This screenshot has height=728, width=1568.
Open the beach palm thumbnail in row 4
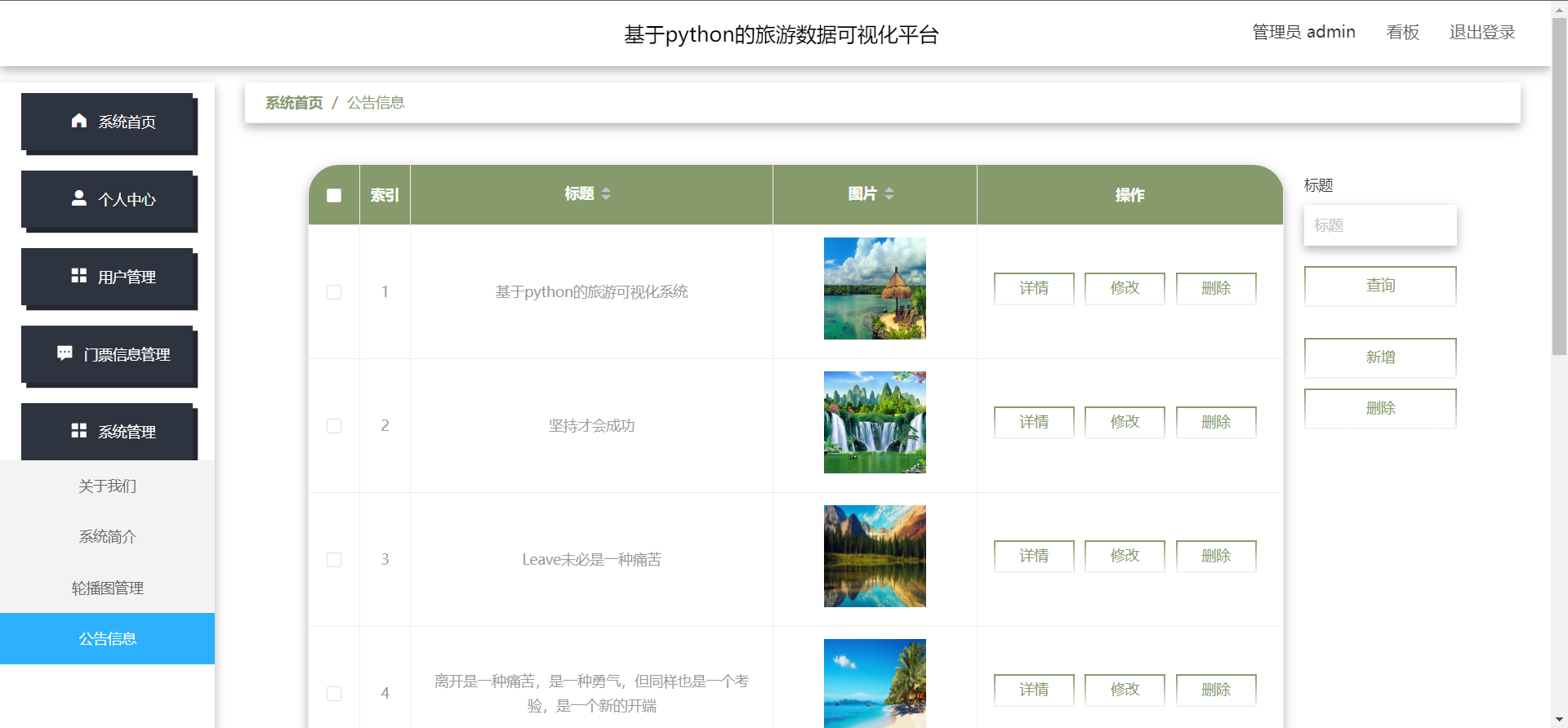875,683
